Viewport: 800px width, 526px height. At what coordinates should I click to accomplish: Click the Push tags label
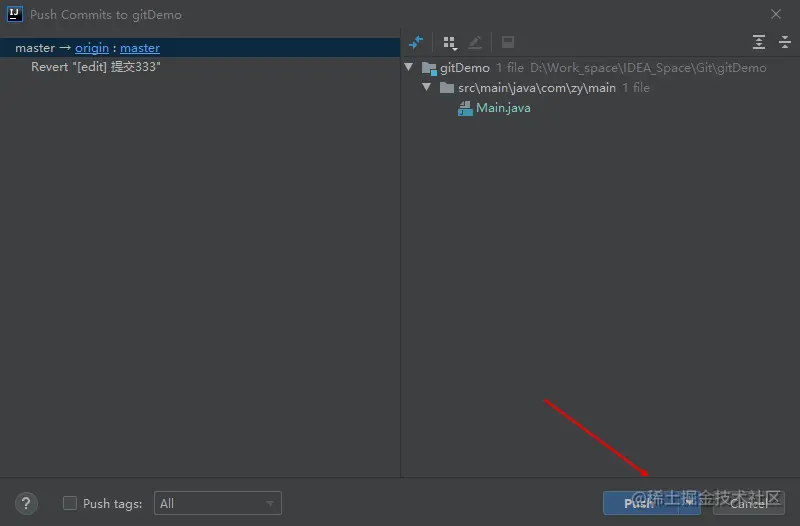pyautogui.click(x=112, y=504)
